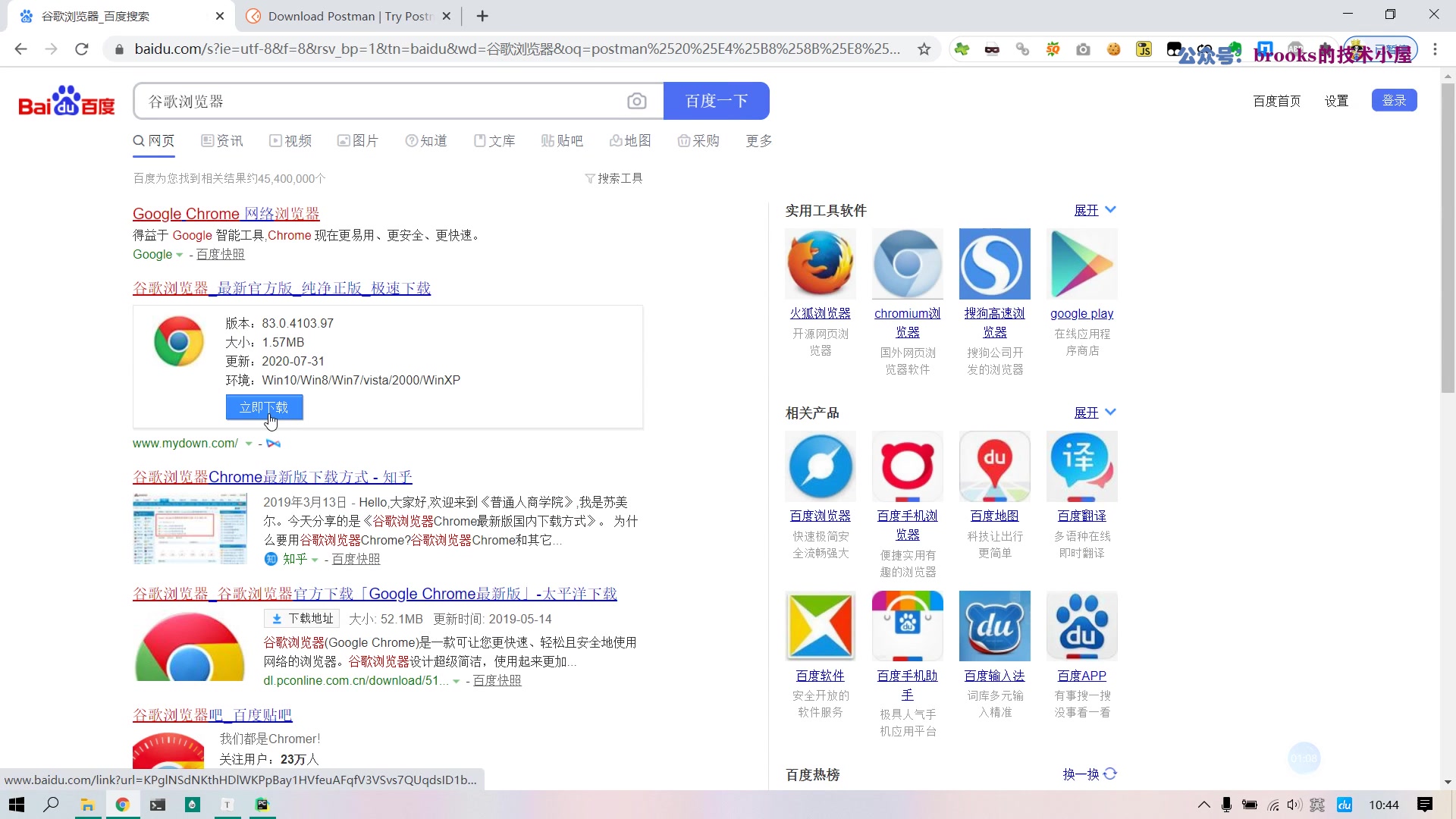Click the 立即下载 download button

tap(263, 407)
